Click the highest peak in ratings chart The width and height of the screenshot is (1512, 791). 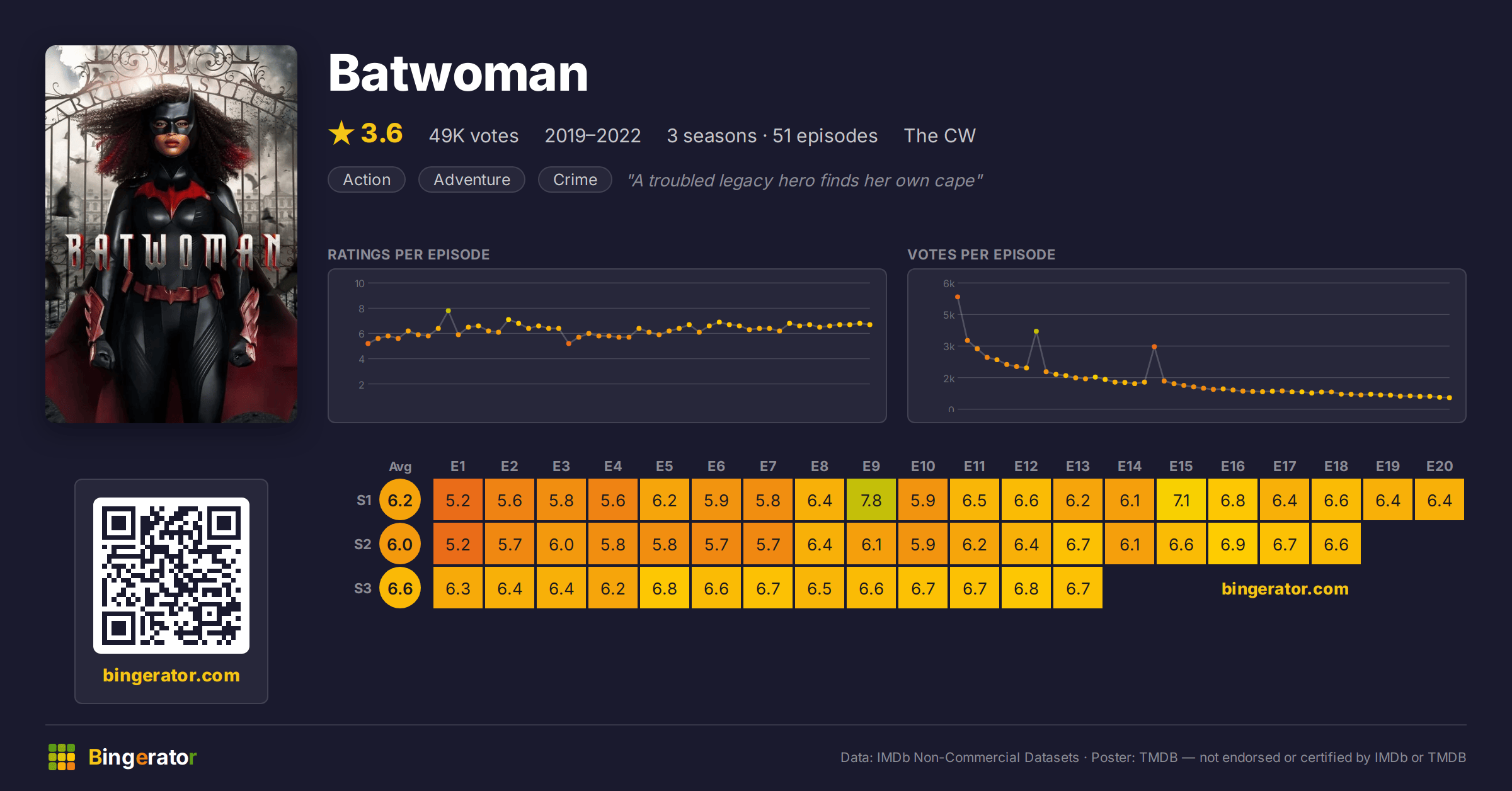pyautogui.click(x=448, y=310)
